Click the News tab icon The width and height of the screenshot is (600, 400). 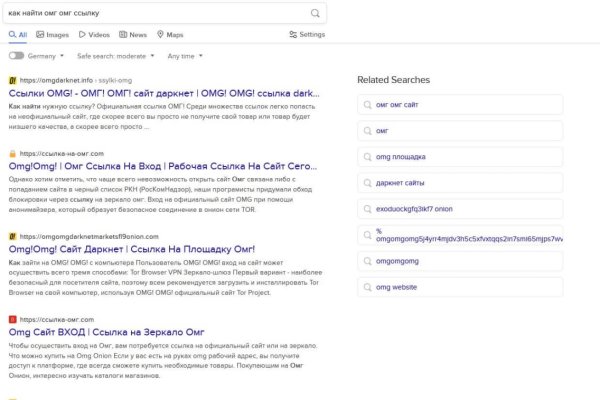122,34
